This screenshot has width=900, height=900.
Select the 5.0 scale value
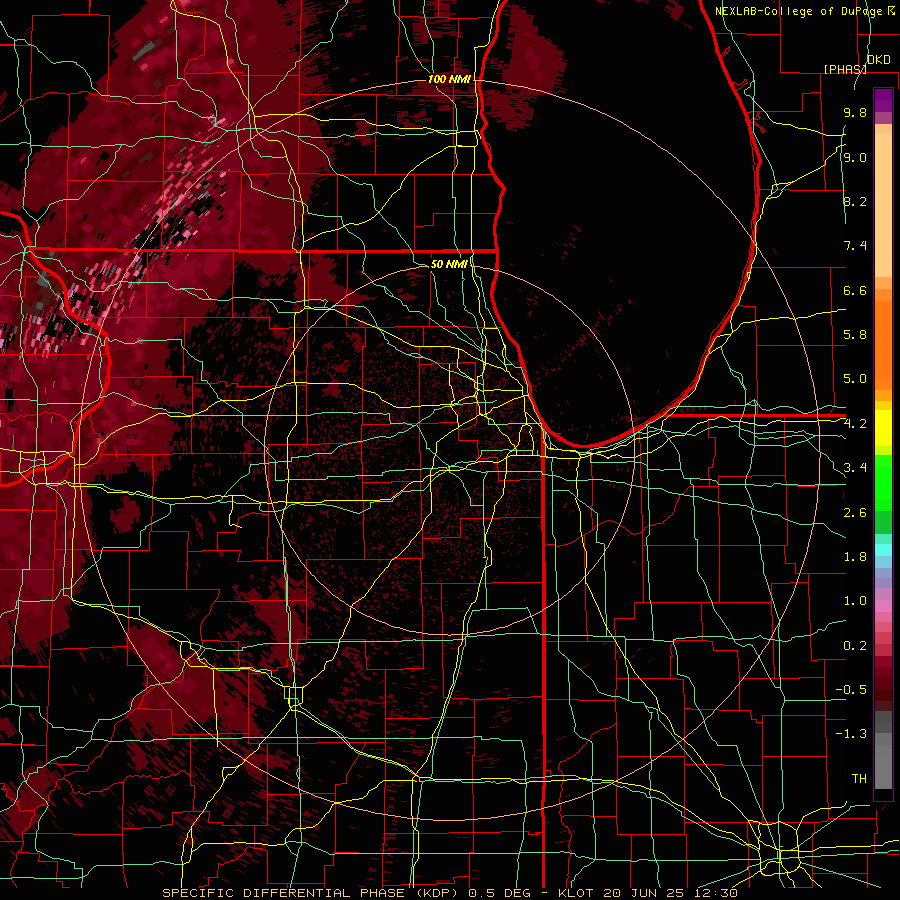[855, 379]
